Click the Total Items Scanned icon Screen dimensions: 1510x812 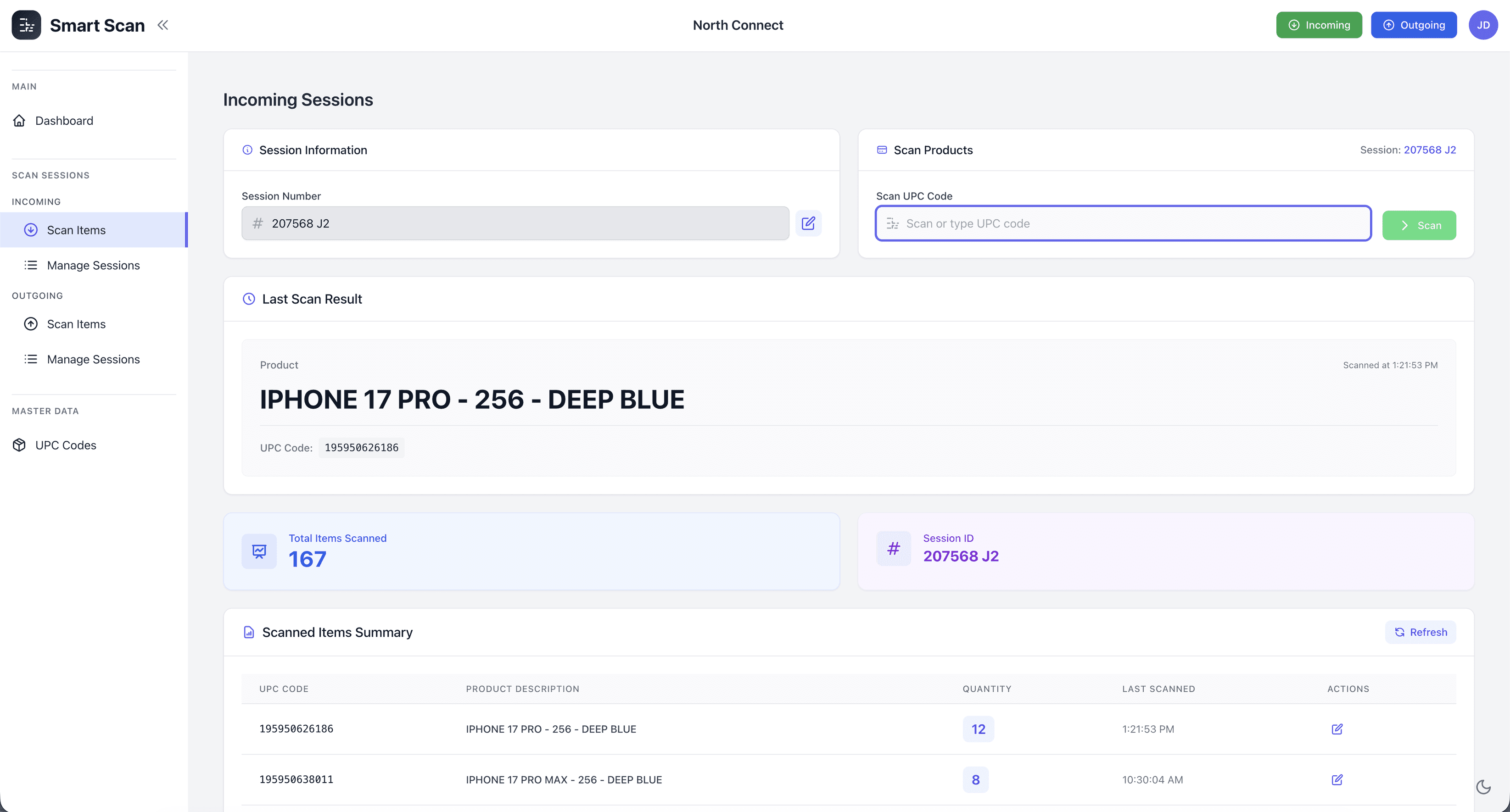(259, 551)
